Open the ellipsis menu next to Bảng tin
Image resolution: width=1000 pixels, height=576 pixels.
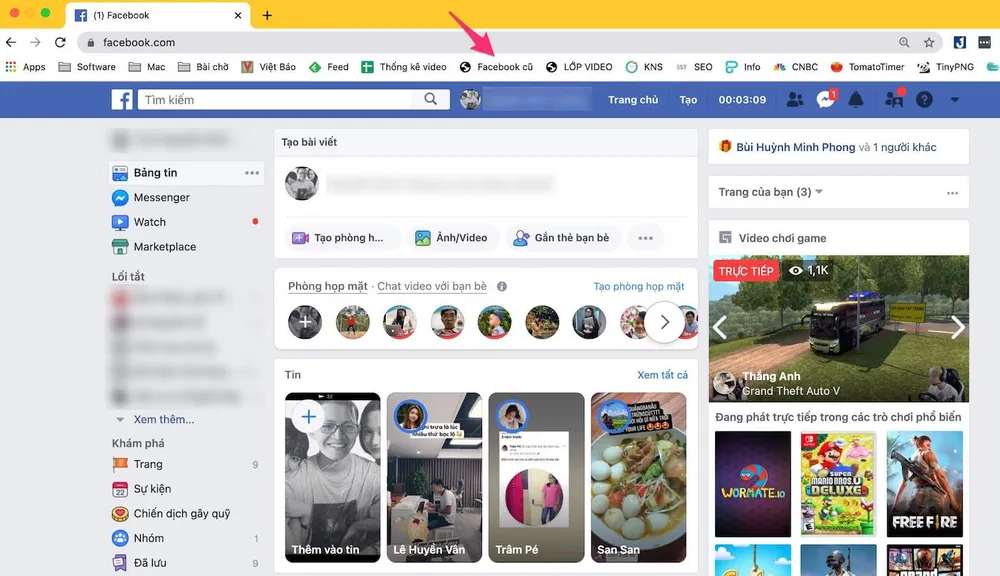pos(253,172)
